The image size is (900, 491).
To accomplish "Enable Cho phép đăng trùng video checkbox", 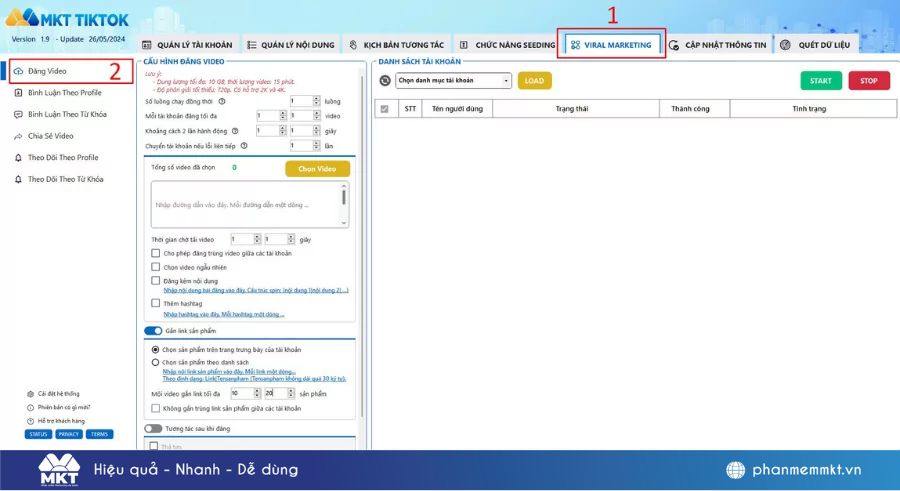I will [x=156, y=253].
